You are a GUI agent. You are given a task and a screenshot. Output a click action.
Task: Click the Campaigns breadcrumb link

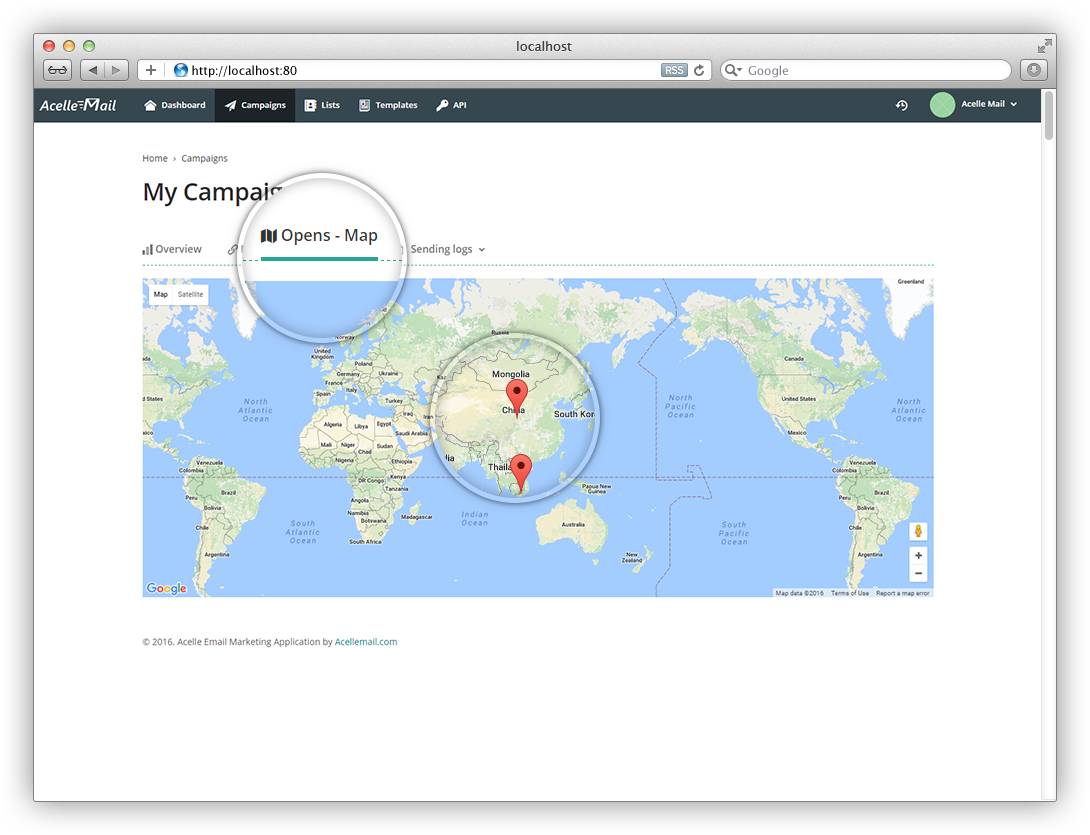[204, 159]
